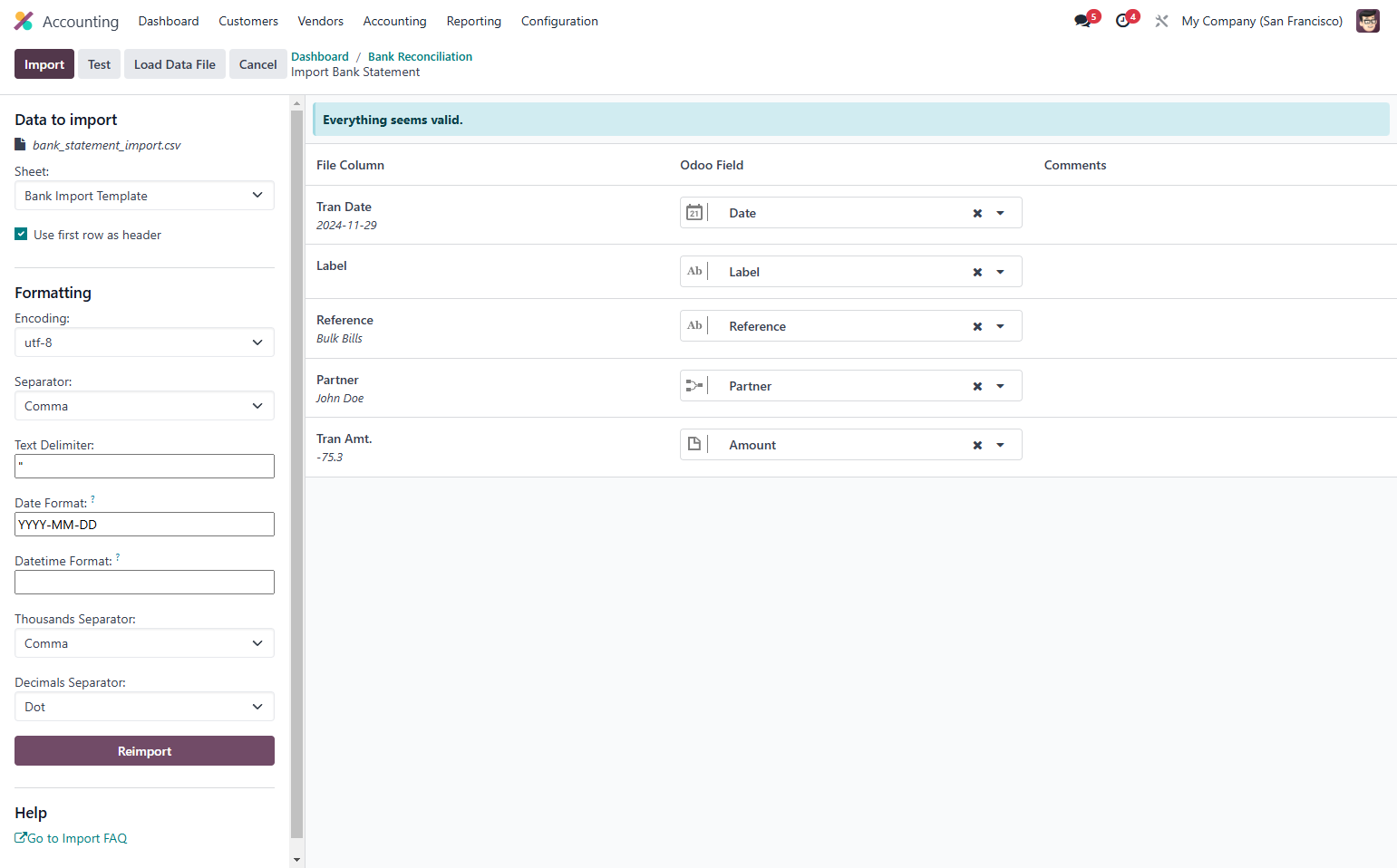
Task: Open the Vendors menu
Action: (321, 21)
